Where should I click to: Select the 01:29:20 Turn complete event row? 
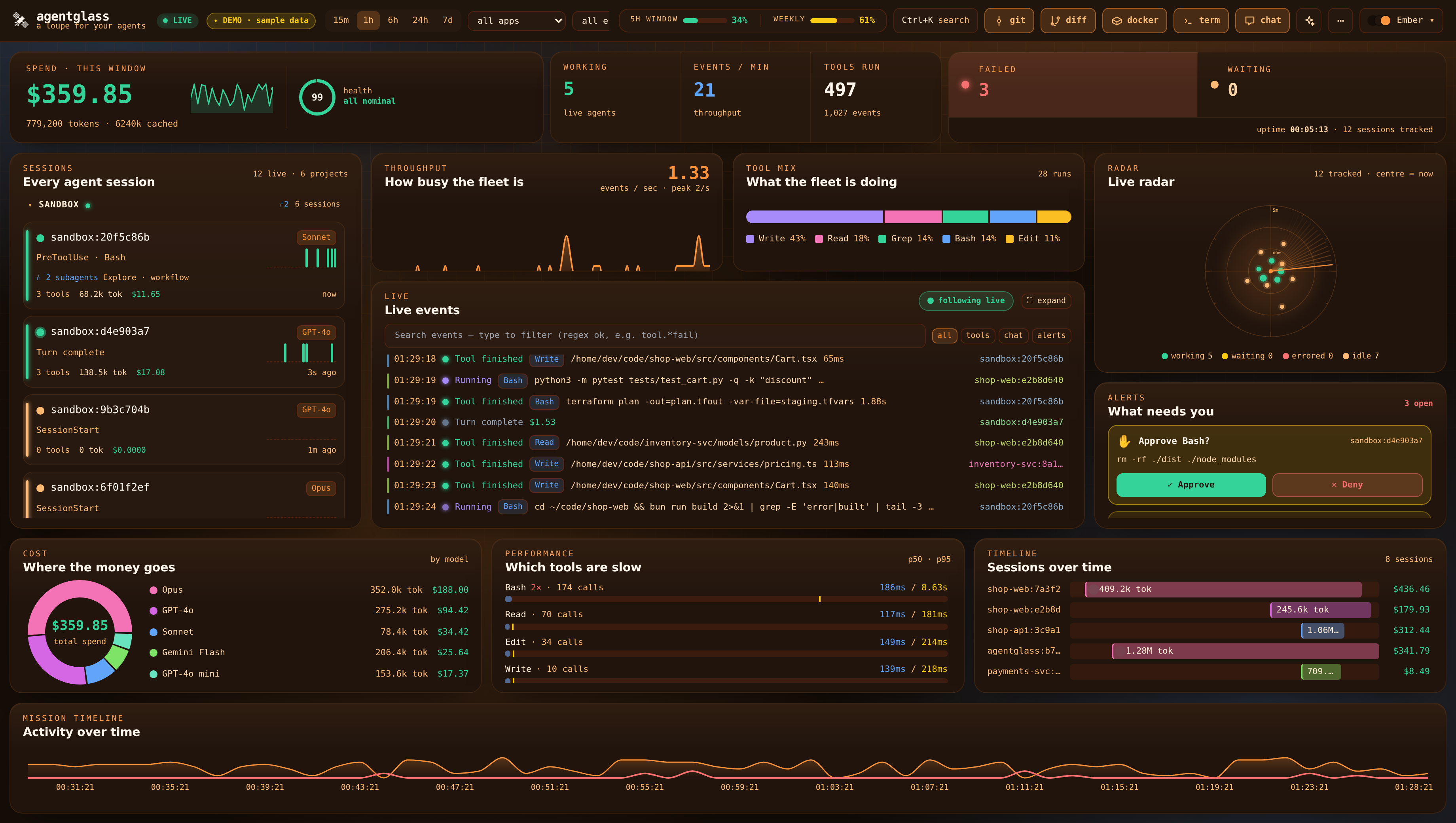(725, 422)
